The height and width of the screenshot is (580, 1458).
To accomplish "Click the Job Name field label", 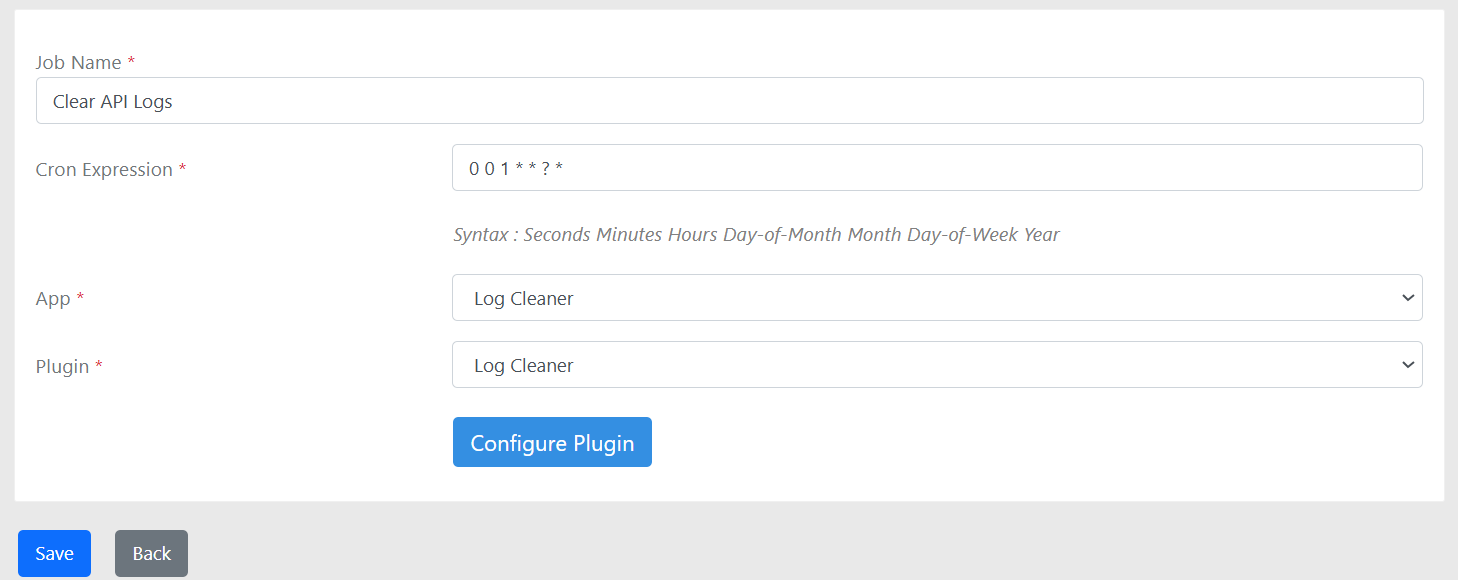I will (78, 62).
